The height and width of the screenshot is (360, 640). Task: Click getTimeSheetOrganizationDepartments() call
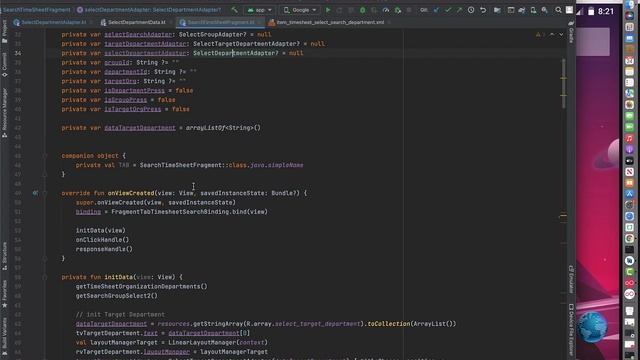(x=141, y=287)
